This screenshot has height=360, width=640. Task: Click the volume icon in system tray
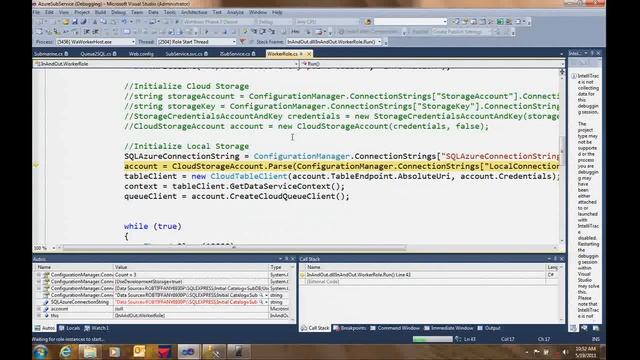[x=565, y=352]
